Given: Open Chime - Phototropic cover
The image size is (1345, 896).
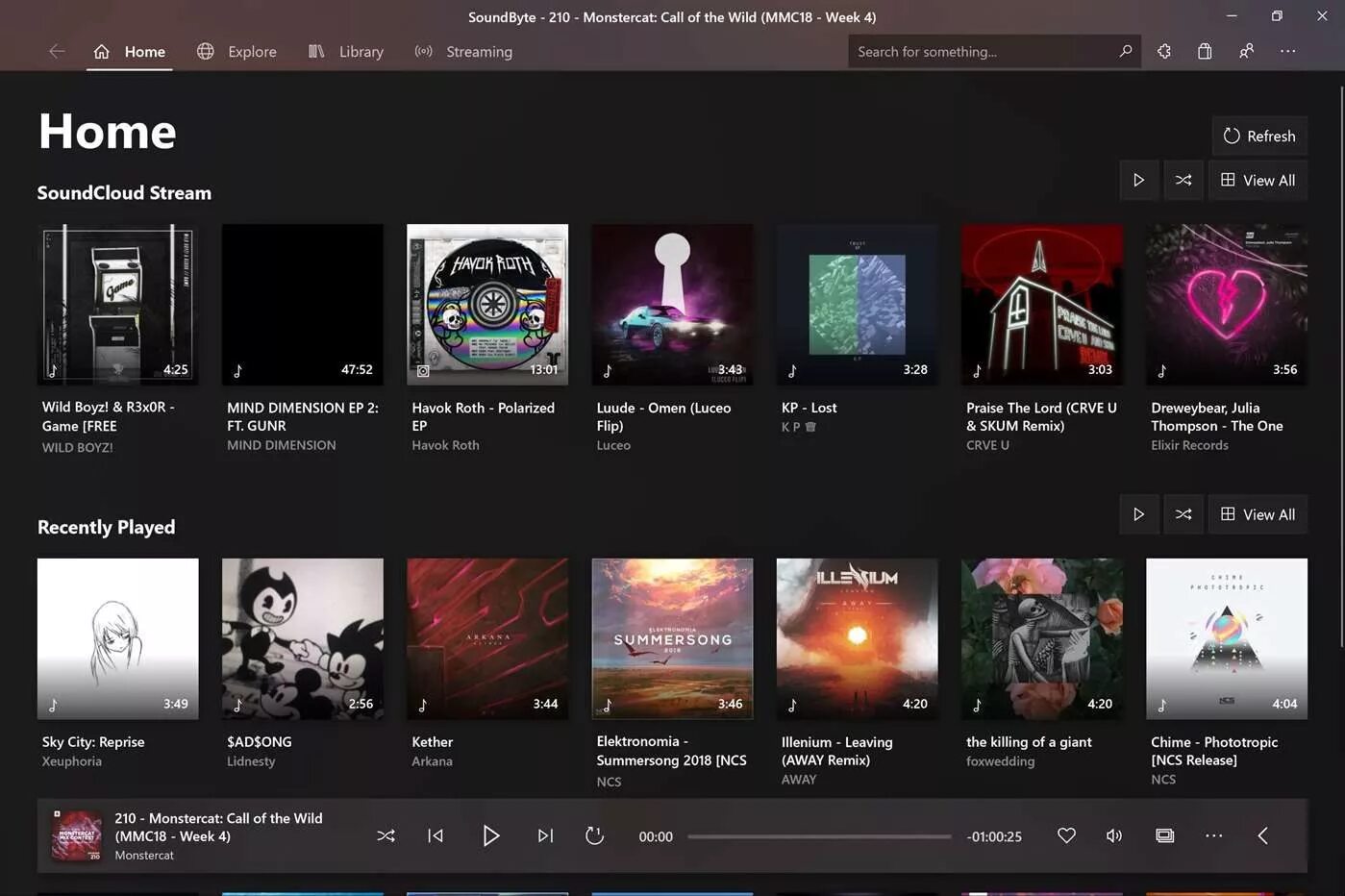Looking at the screenshot, I should tap(1227, 639).
